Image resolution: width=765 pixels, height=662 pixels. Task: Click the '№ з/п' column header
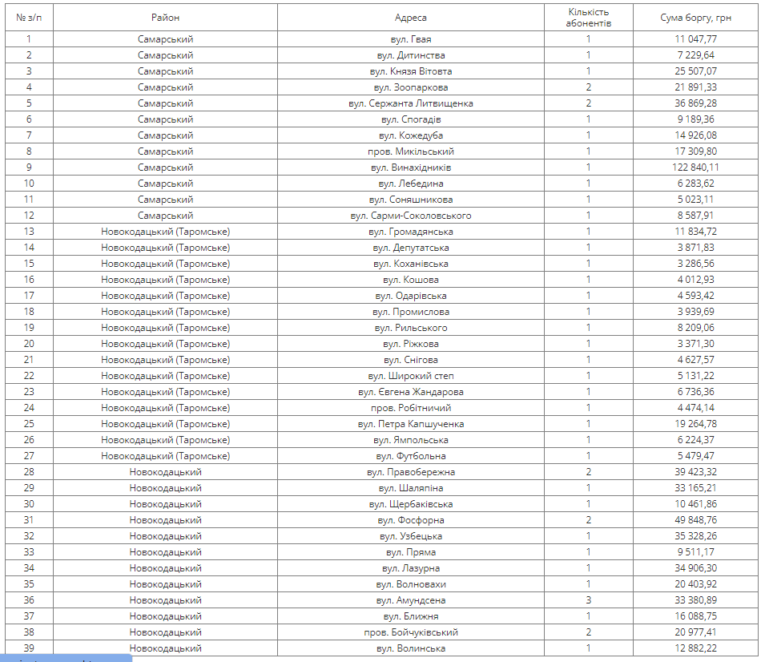click(29, 18)
